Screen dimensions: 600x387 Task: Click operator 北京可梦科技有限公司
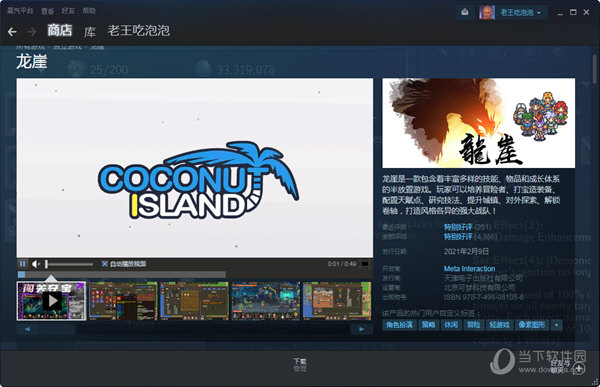(x=479, y=287)
